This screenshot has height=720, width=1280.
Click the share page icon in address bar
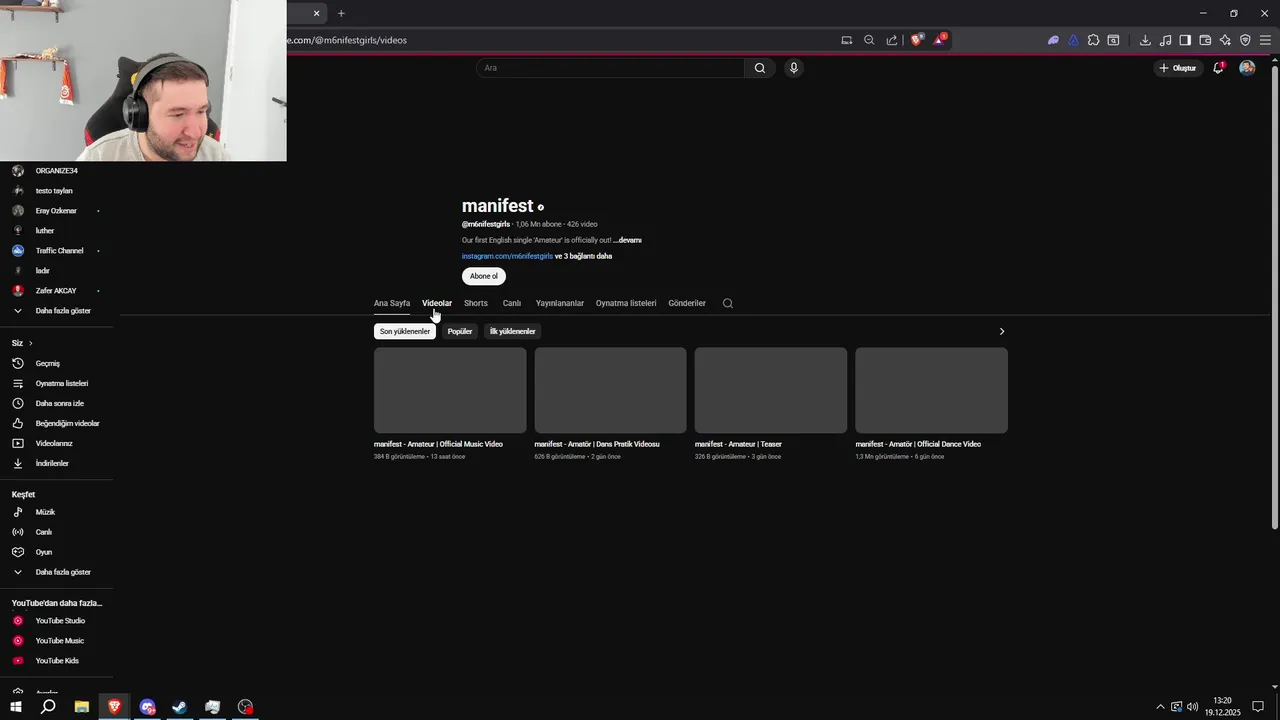(892, 40)
